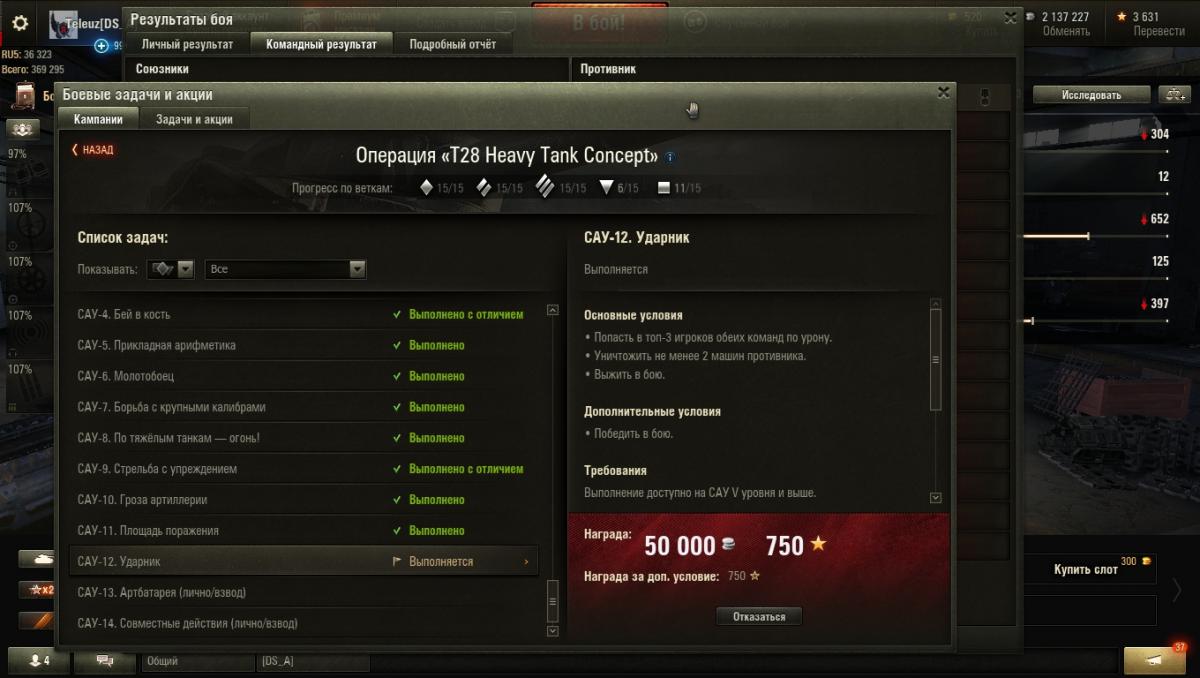Open the settings gear menu
Screen dimensions: 1200x678
click(20, 22)
